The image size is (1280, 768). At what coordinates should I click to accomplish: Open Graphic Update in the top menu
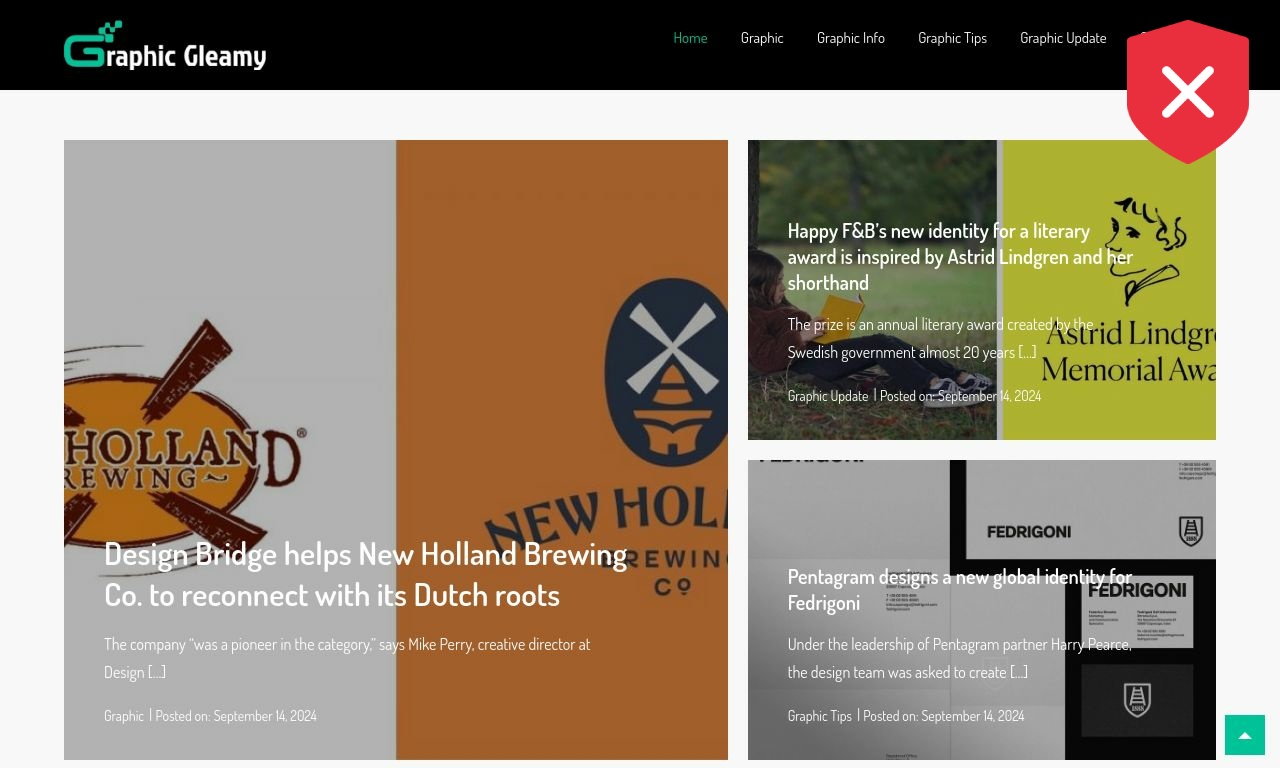1063,38
